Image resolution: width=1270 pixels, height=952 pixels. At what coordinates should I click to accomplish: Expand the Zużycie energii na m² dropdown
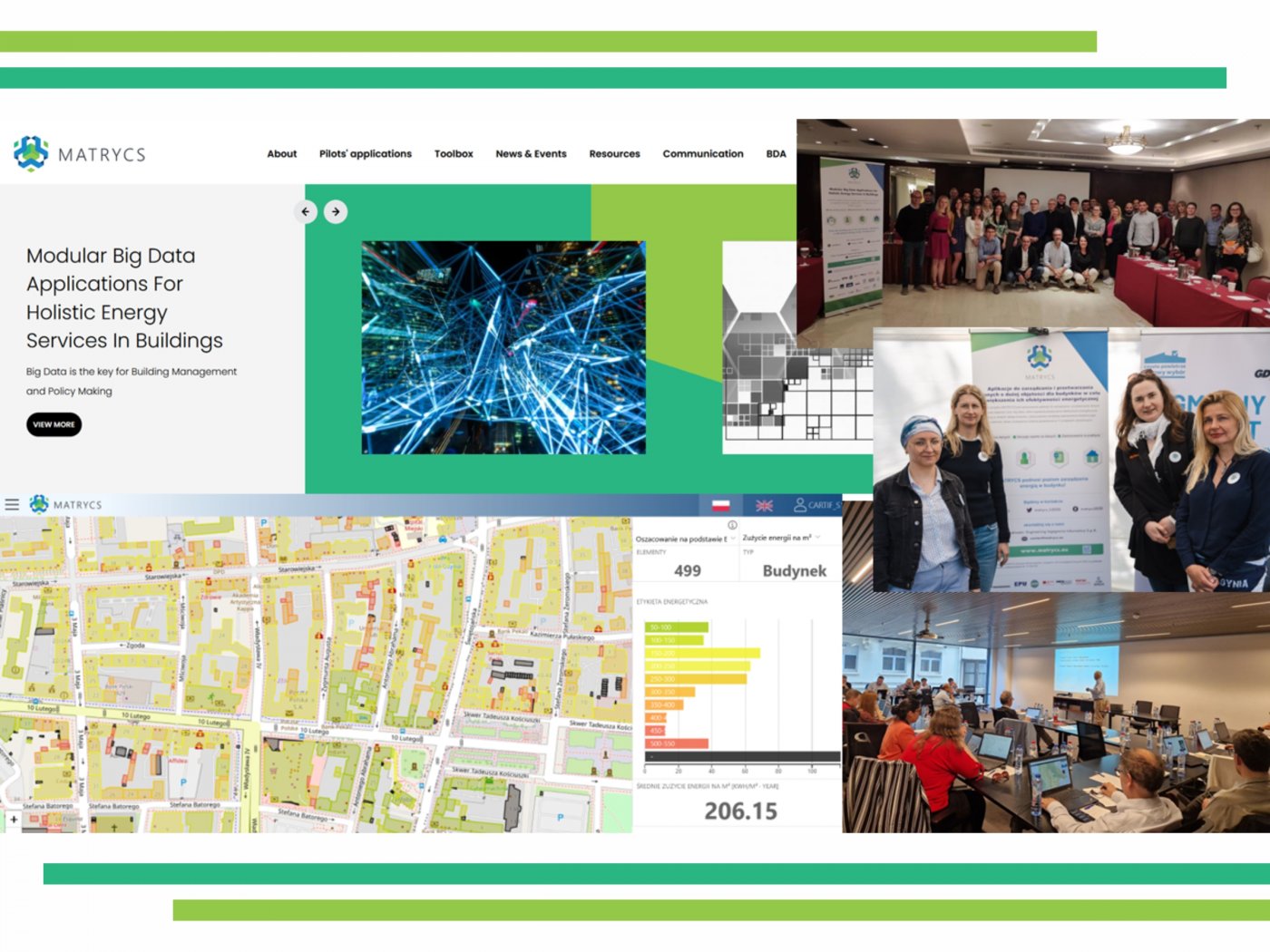click(782, 538)
